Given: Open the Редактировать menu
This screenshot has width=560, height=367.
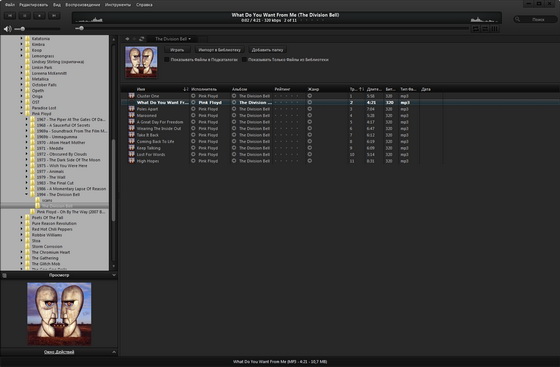Looking at the screenshot, I should point(34,5).
